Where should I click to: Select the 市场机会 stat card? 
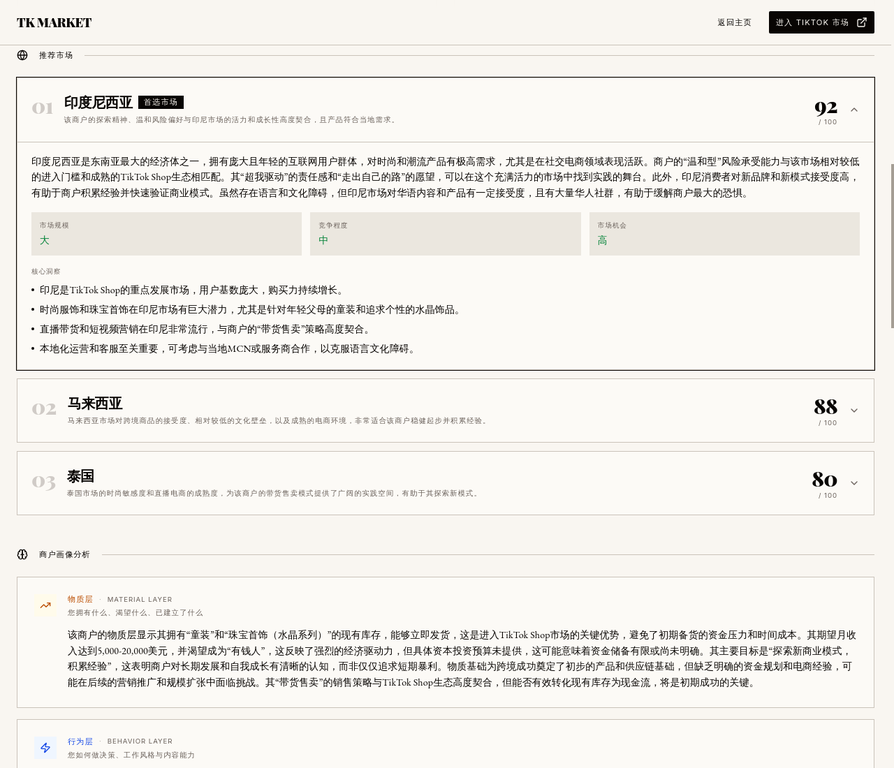tap(724, 233)
